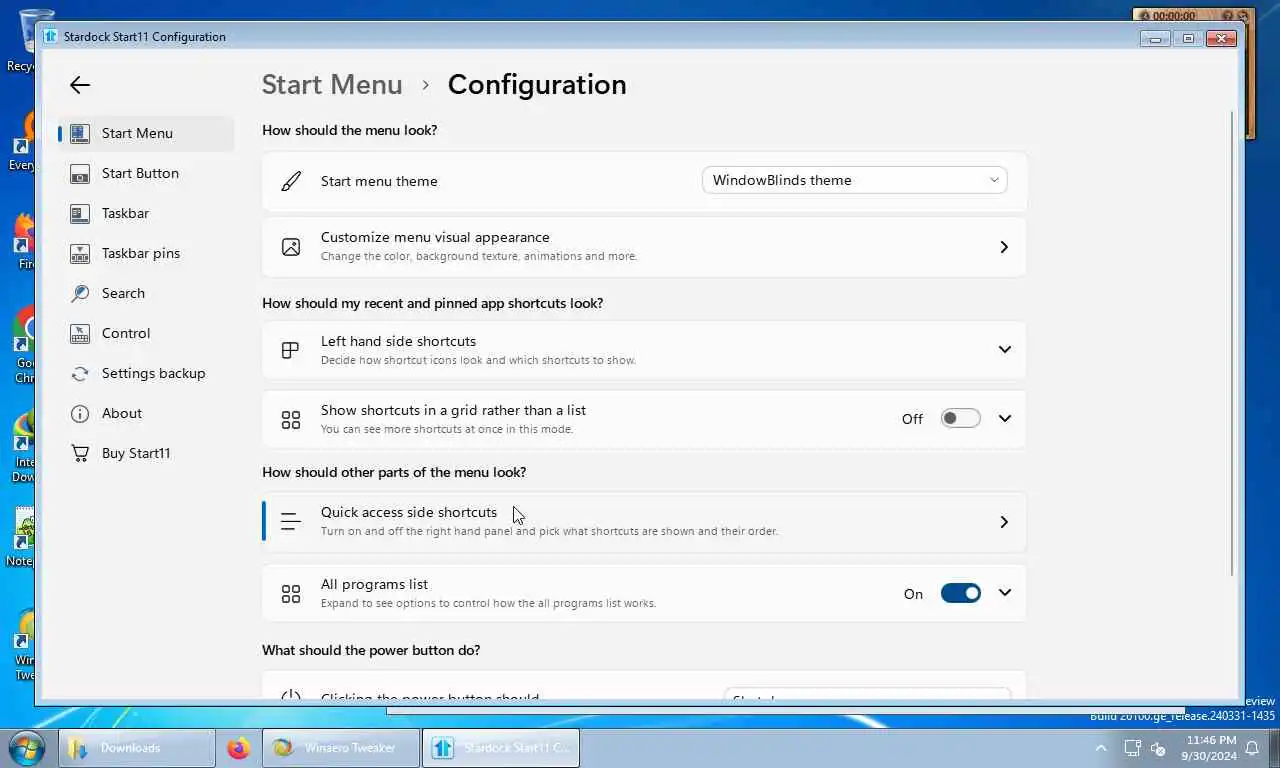This screenshot has width=1280, height=768.
Task: Click the Quick access side shortcuts title
Action: pos(409,512)
